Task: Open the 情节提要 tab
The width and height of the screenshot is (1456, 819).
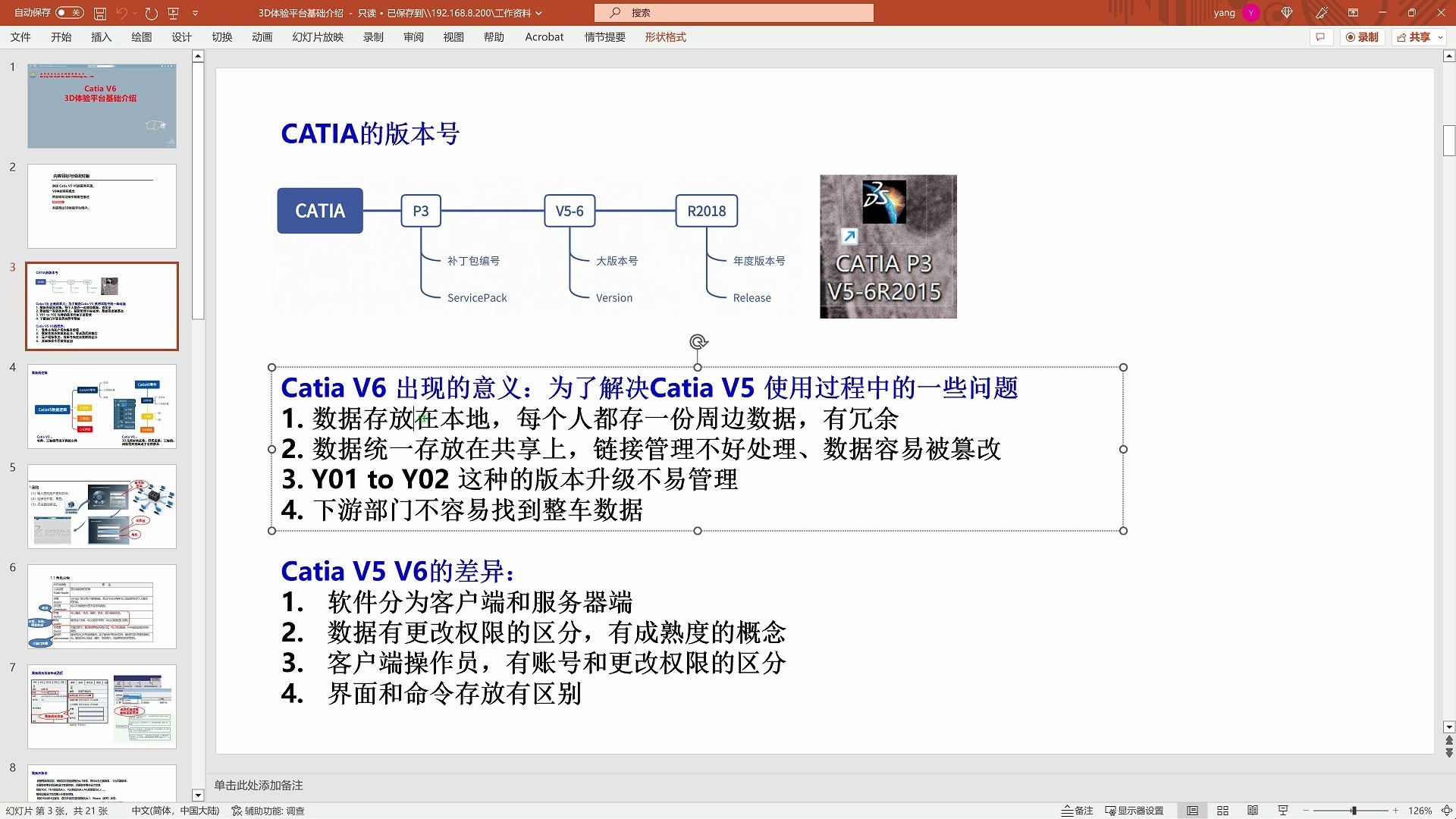Action: [604, 37]
